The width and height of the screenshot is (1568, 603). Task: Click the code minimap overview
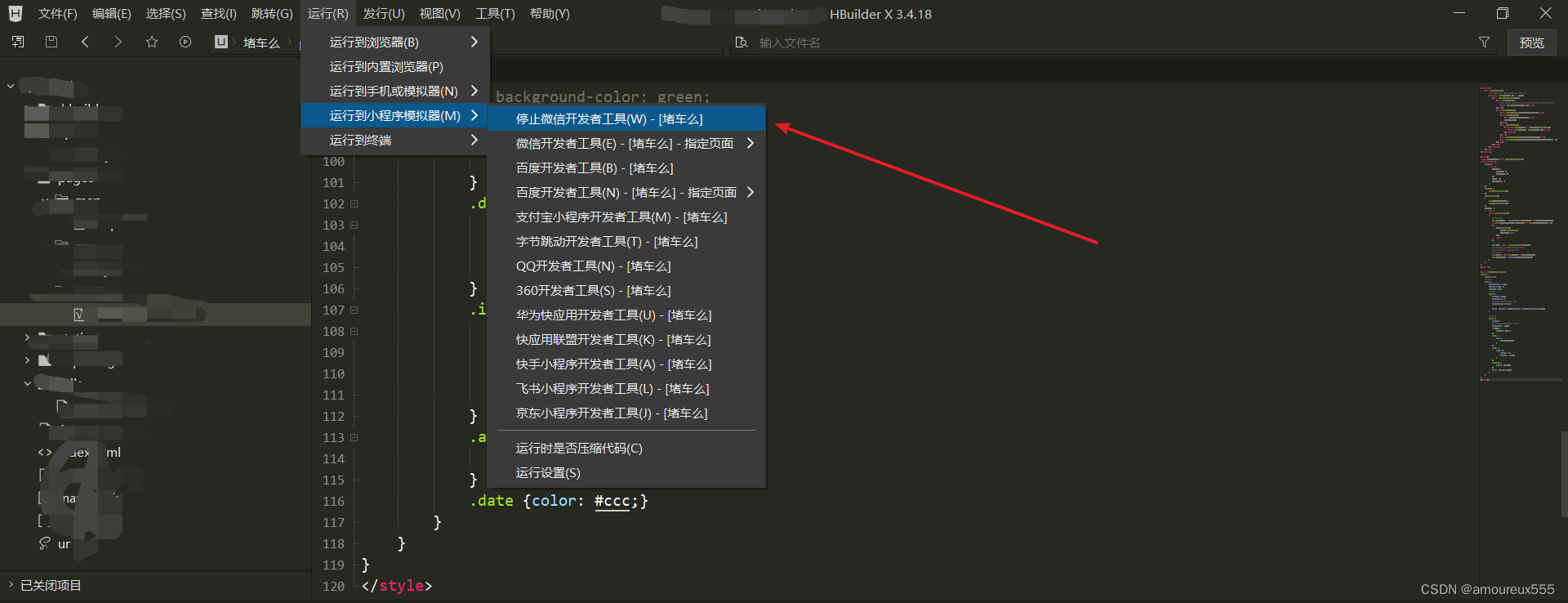(x=1518, y=233)
